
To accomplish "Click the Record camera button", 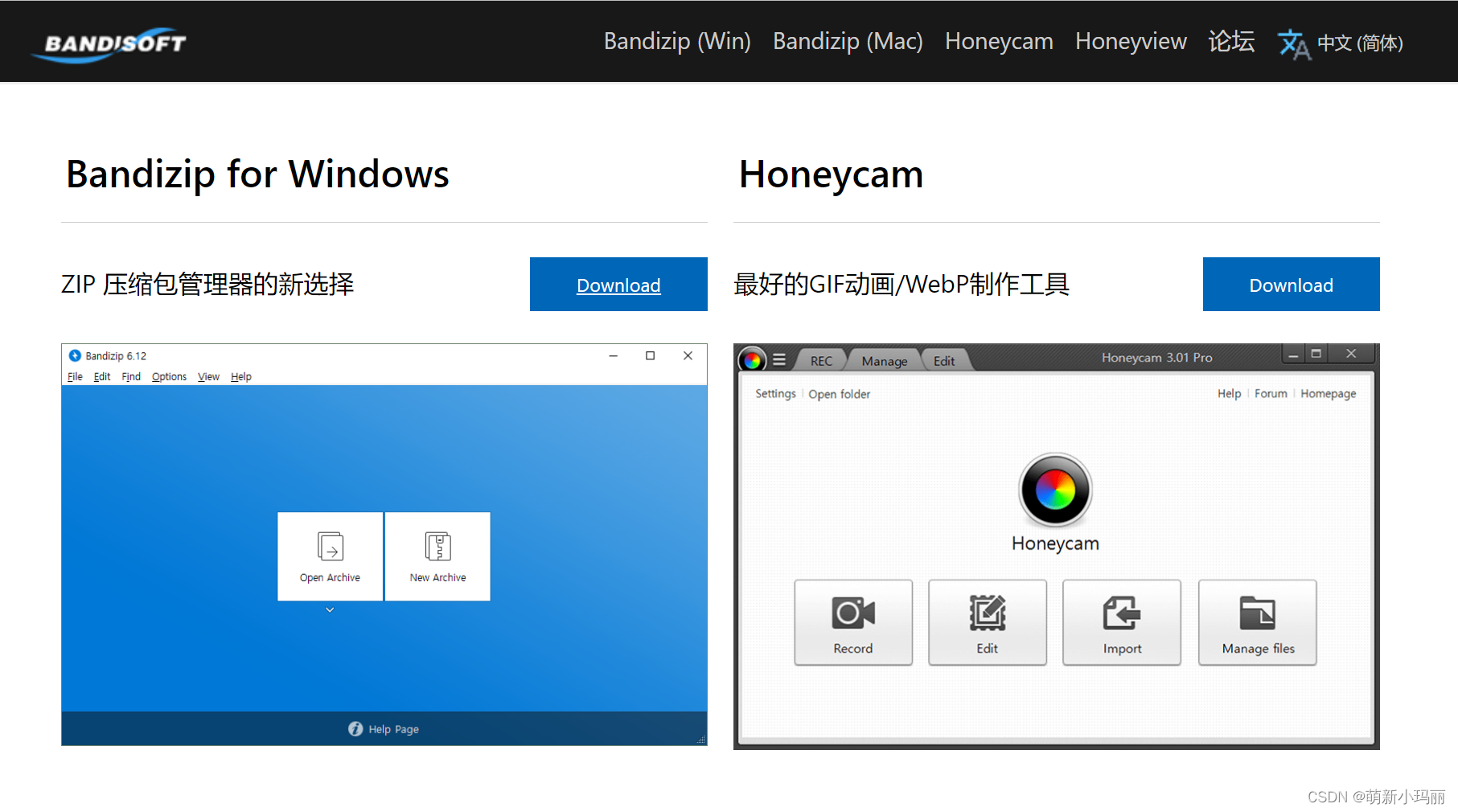I will [x=853, y=622].
